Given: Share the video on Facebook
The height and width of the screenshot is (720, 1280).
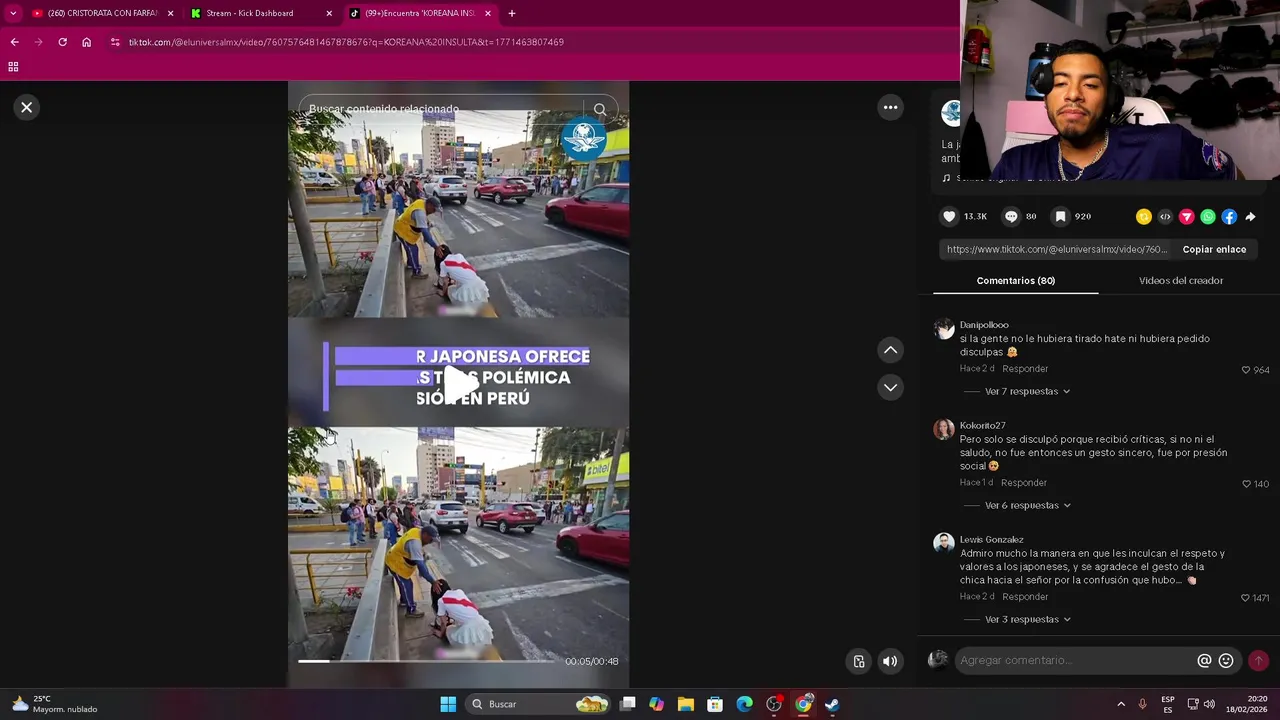Looking at the screenshot, I should click(x=1229, y=217).
